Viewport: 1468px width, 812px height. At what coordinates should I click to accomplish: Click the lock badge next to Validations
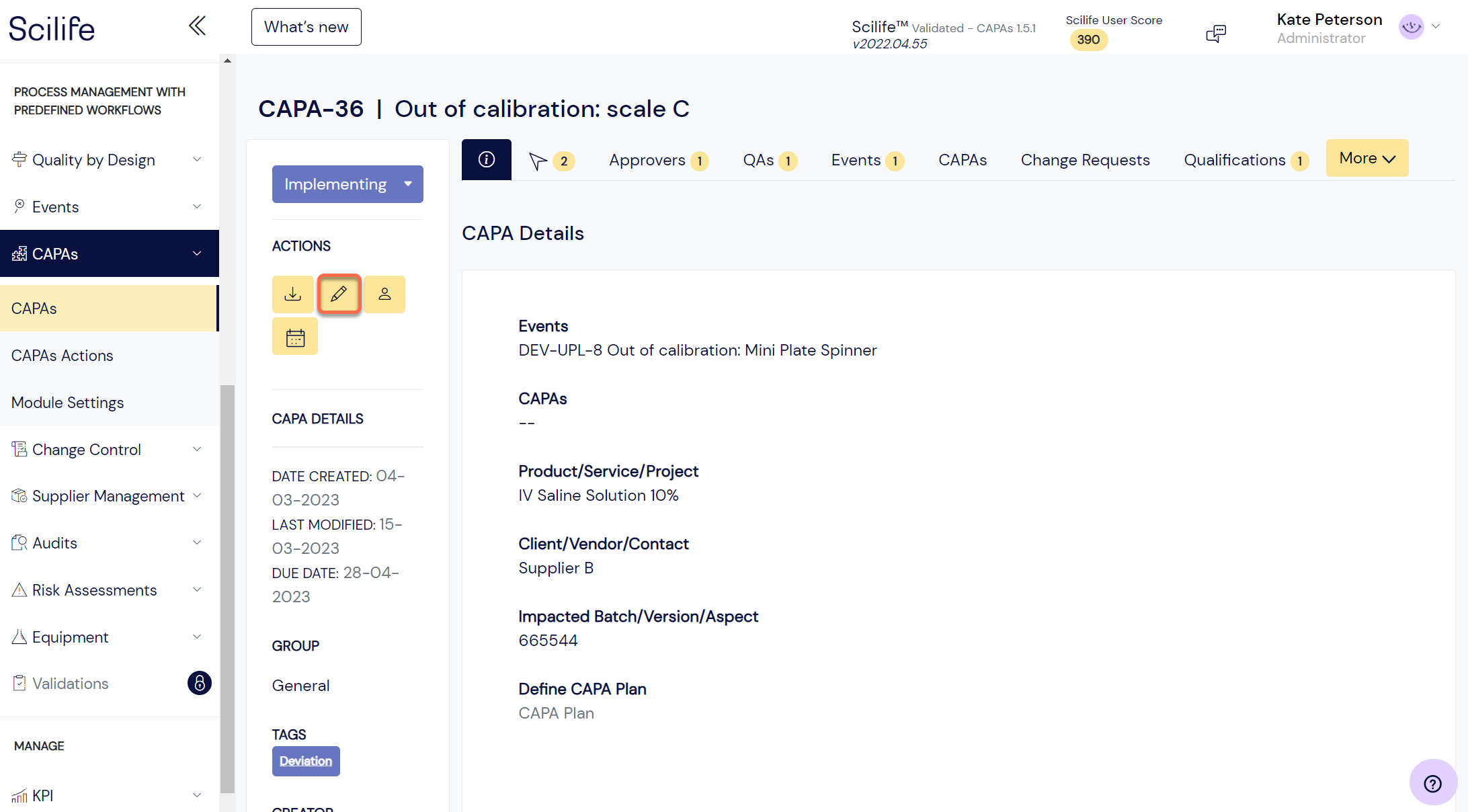click(x=199, y=683)
